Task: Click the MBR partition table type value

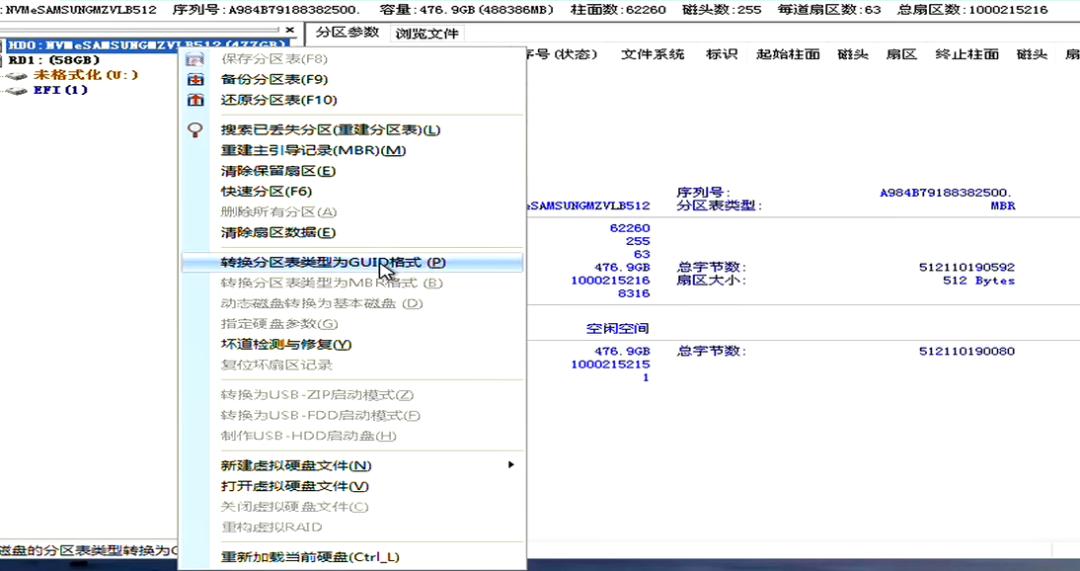Action: 1002,206
